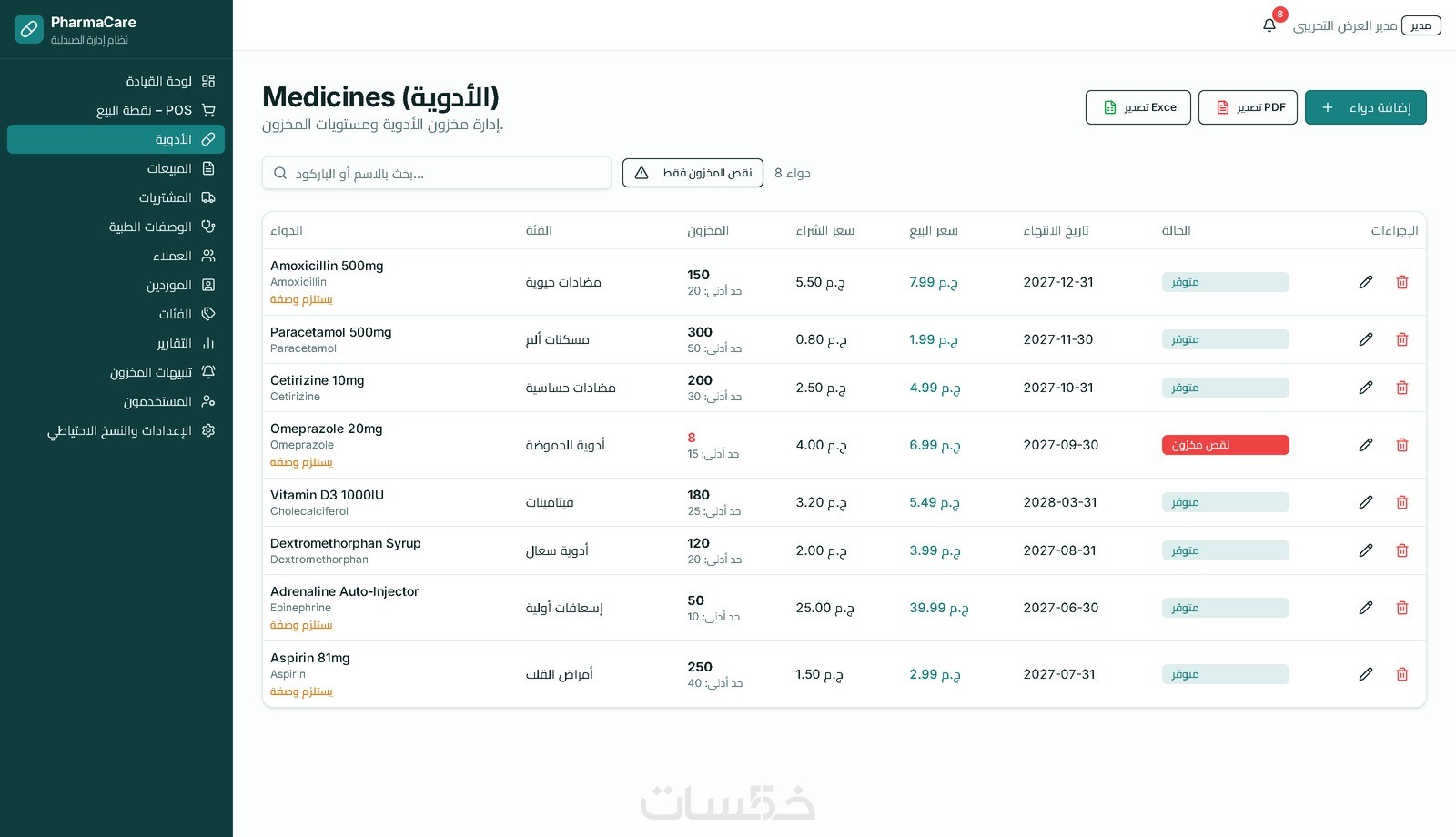Edit the Amoxicillin 500mg row

click(x=1366, y=282)
